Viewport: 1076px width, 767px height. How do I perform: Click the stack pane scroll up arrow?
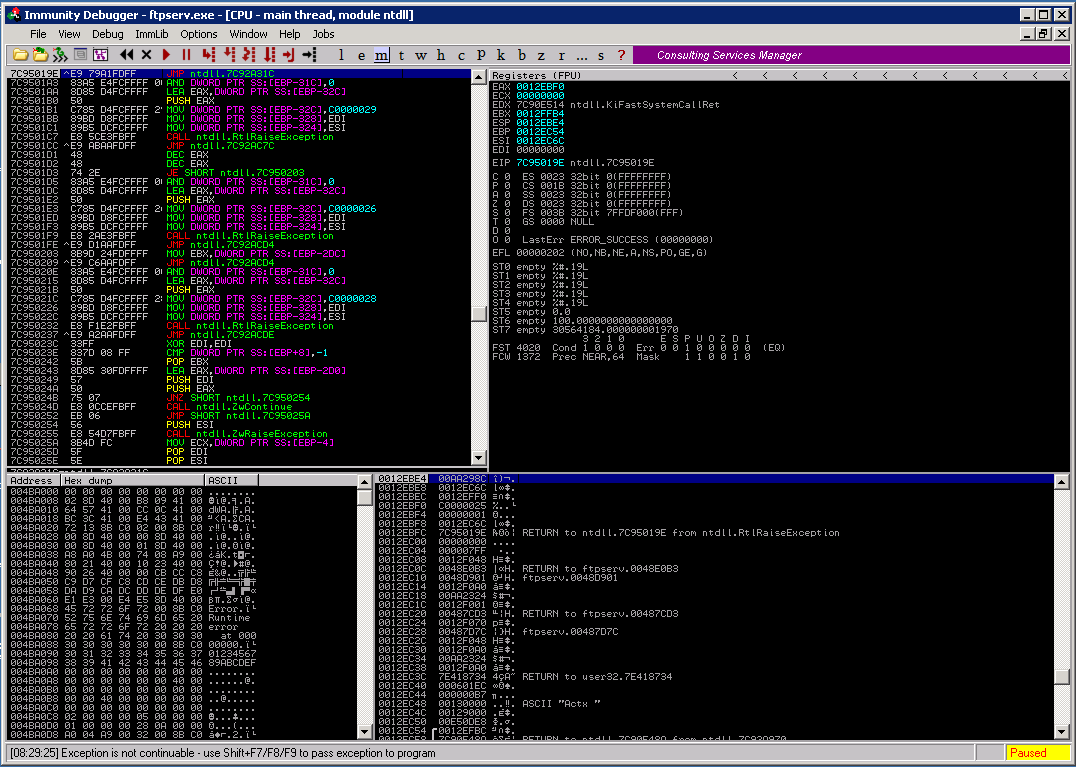coord(1062,481)
